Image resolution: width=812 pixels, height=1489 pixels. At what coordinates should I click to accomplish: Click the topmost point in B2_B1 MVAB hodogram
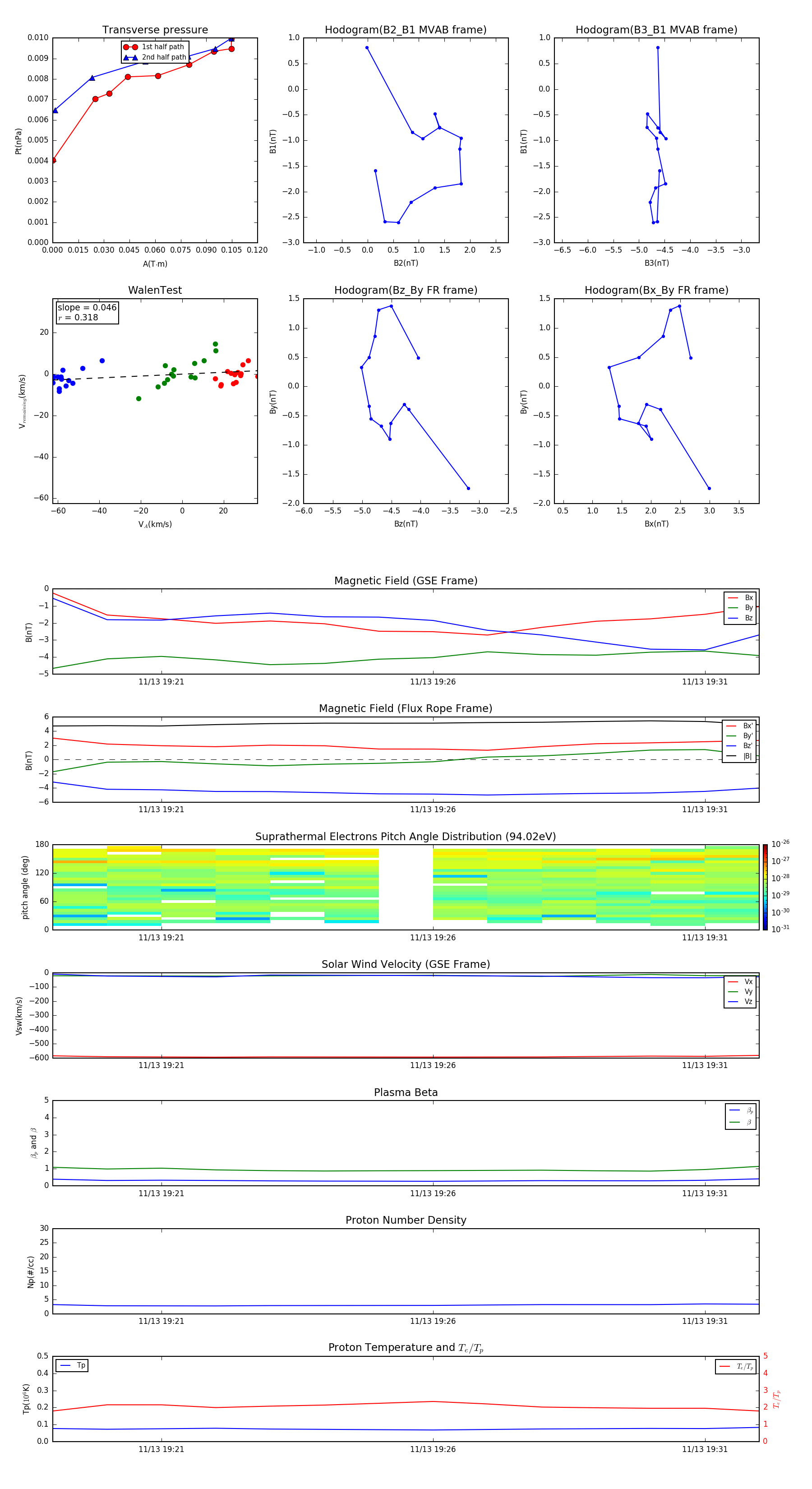[x=367, y=48]
